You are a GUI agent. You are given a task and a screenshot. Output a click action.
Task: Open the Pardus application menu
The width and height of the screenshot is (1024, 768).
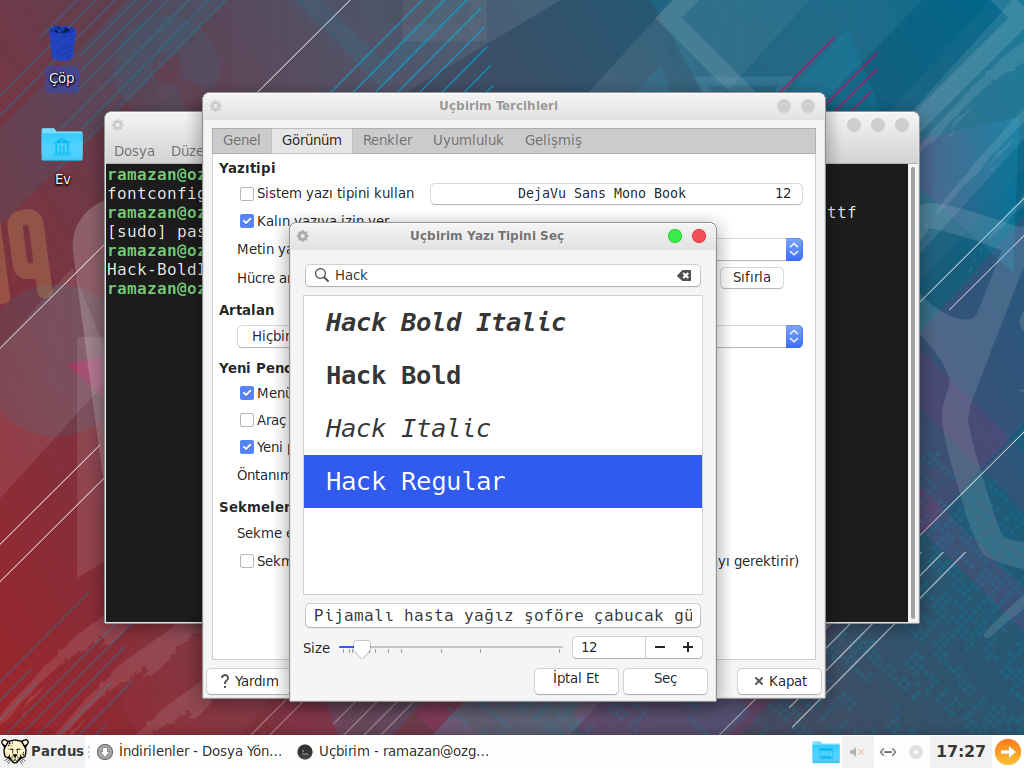[42, 751]
